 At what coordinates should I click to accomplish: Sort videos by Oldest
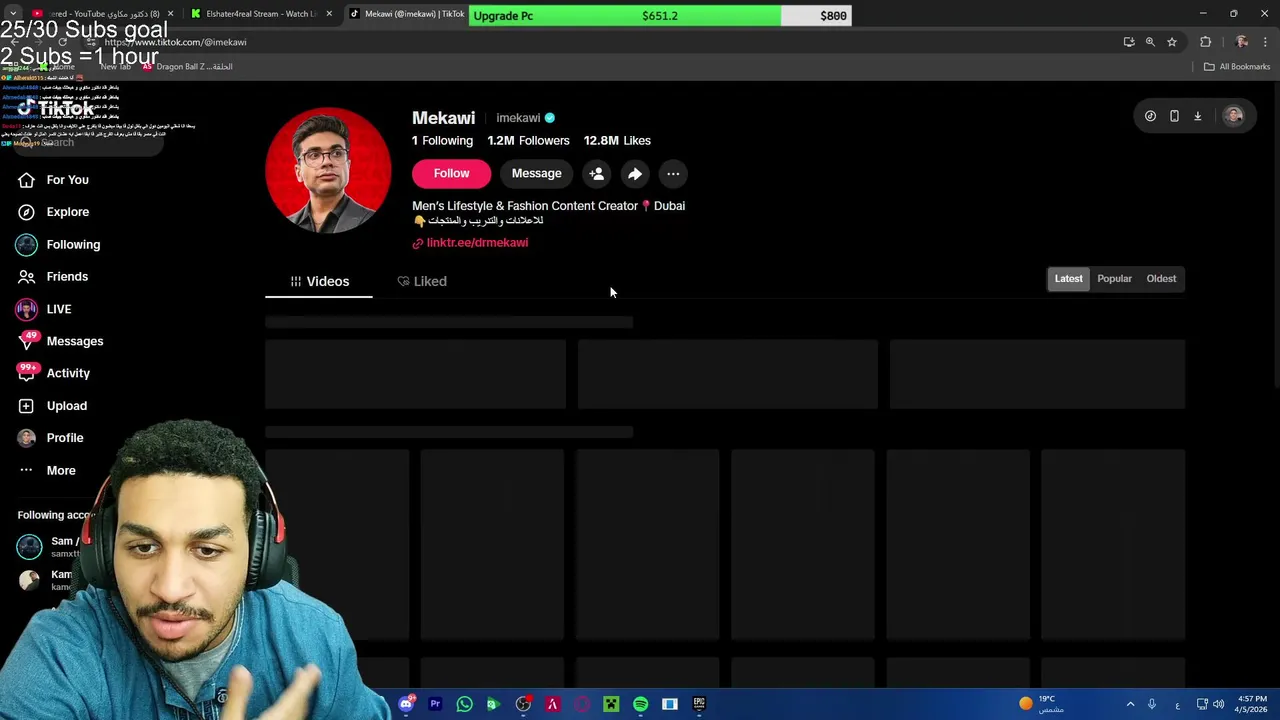coord(1161,279)
